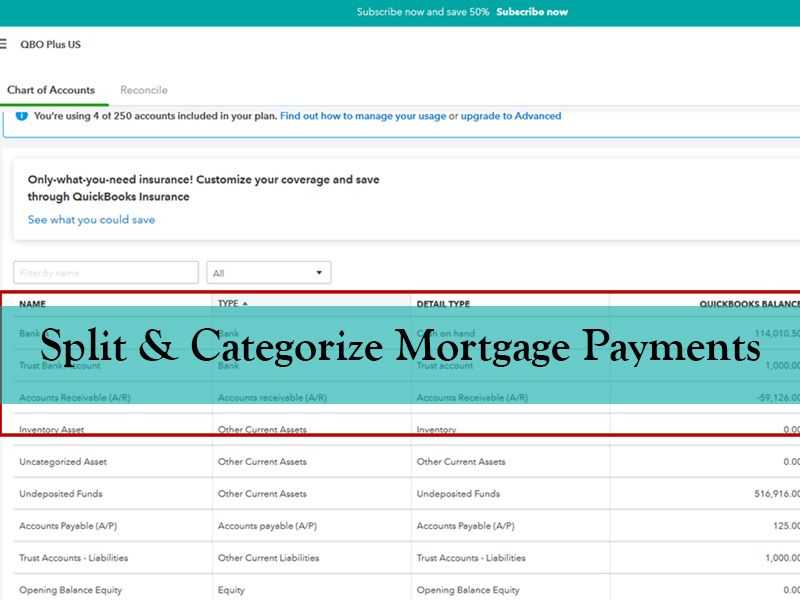Select the Undeposited Funds account name

[61, 494]
